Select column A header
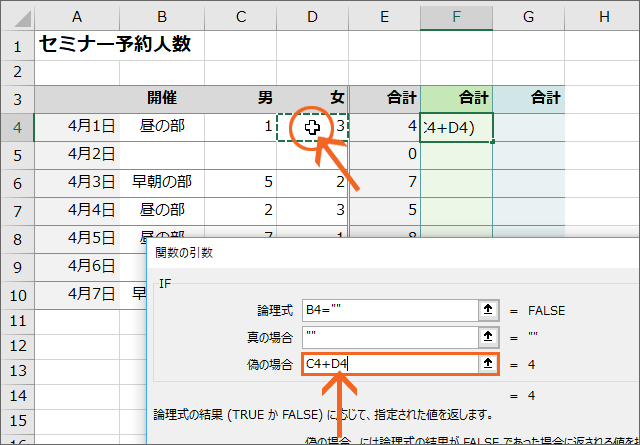640x445 pixels. pos(77,17)
